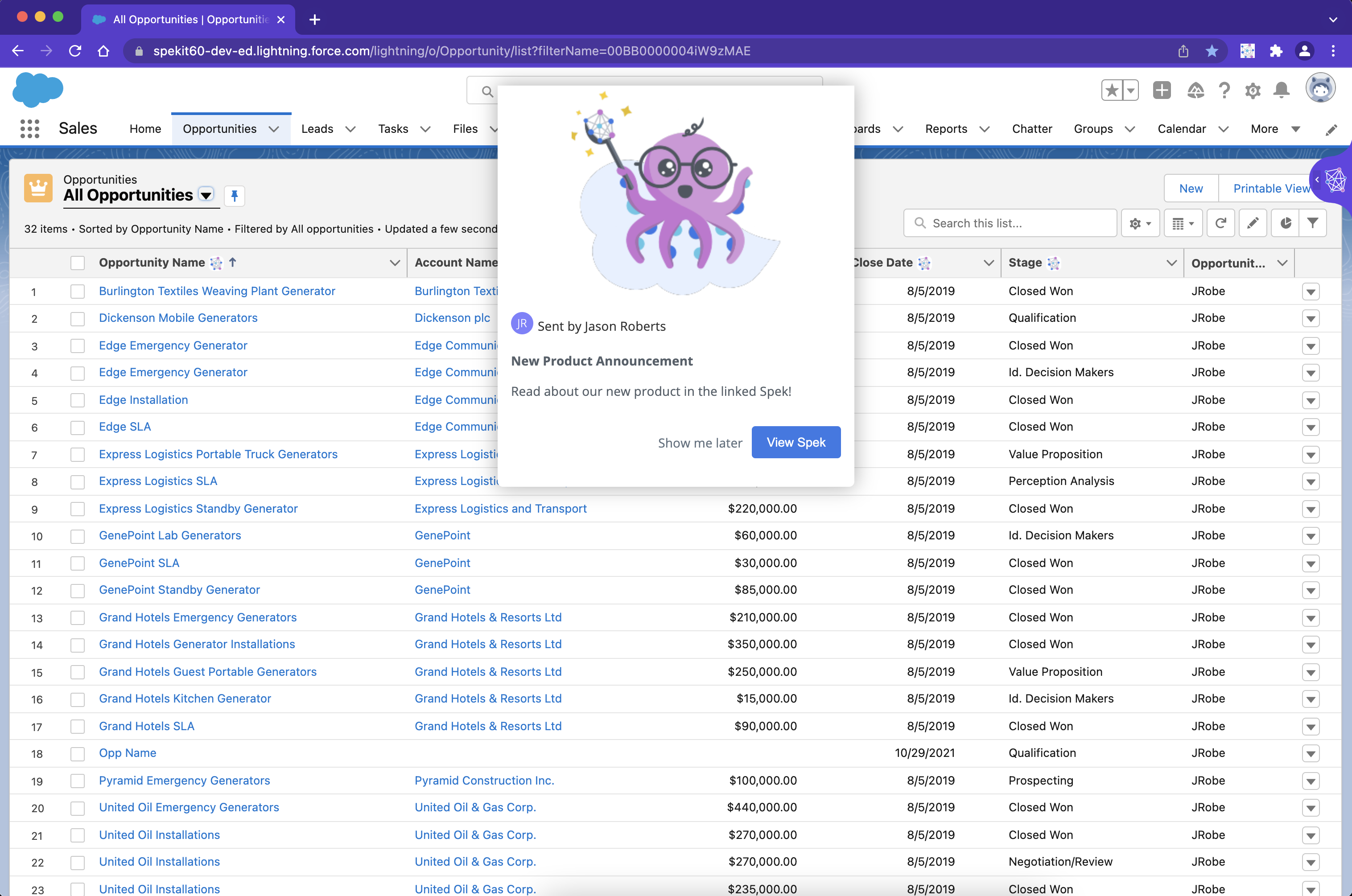
Task: Open the Pyramid Construction Inc. account link
Action: [x=485, y=781]
